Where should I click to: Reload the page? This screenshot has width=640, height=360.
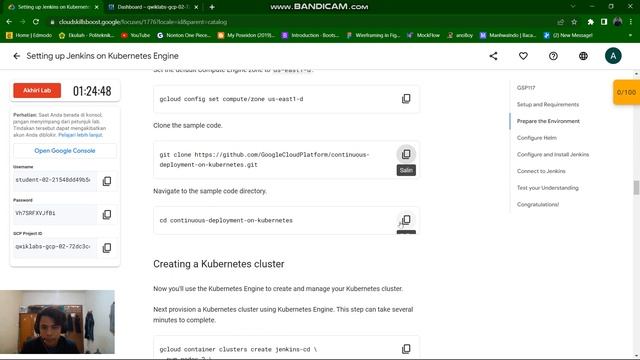click(x=36, y=22)
